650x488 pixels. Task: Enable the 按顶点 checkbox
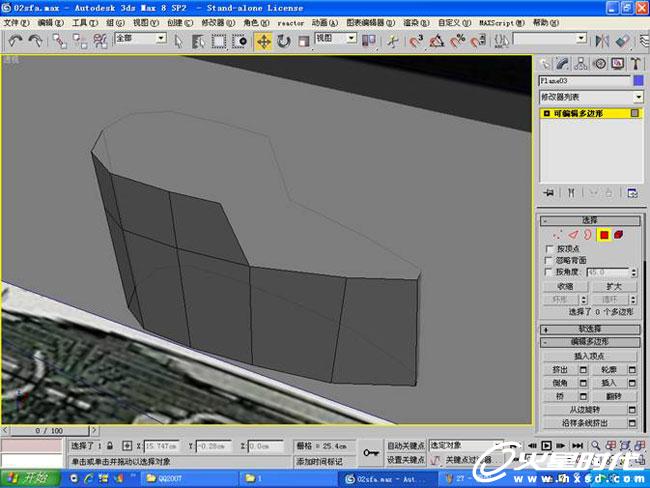[549, 249]
